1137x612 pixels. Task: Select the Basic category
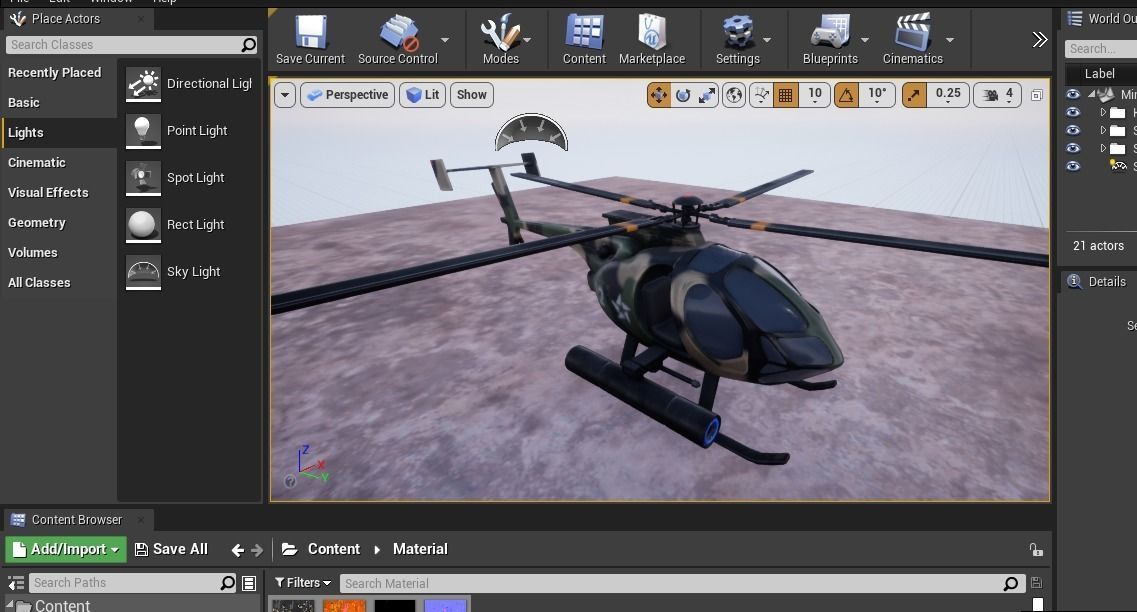(x=24, y=103)
